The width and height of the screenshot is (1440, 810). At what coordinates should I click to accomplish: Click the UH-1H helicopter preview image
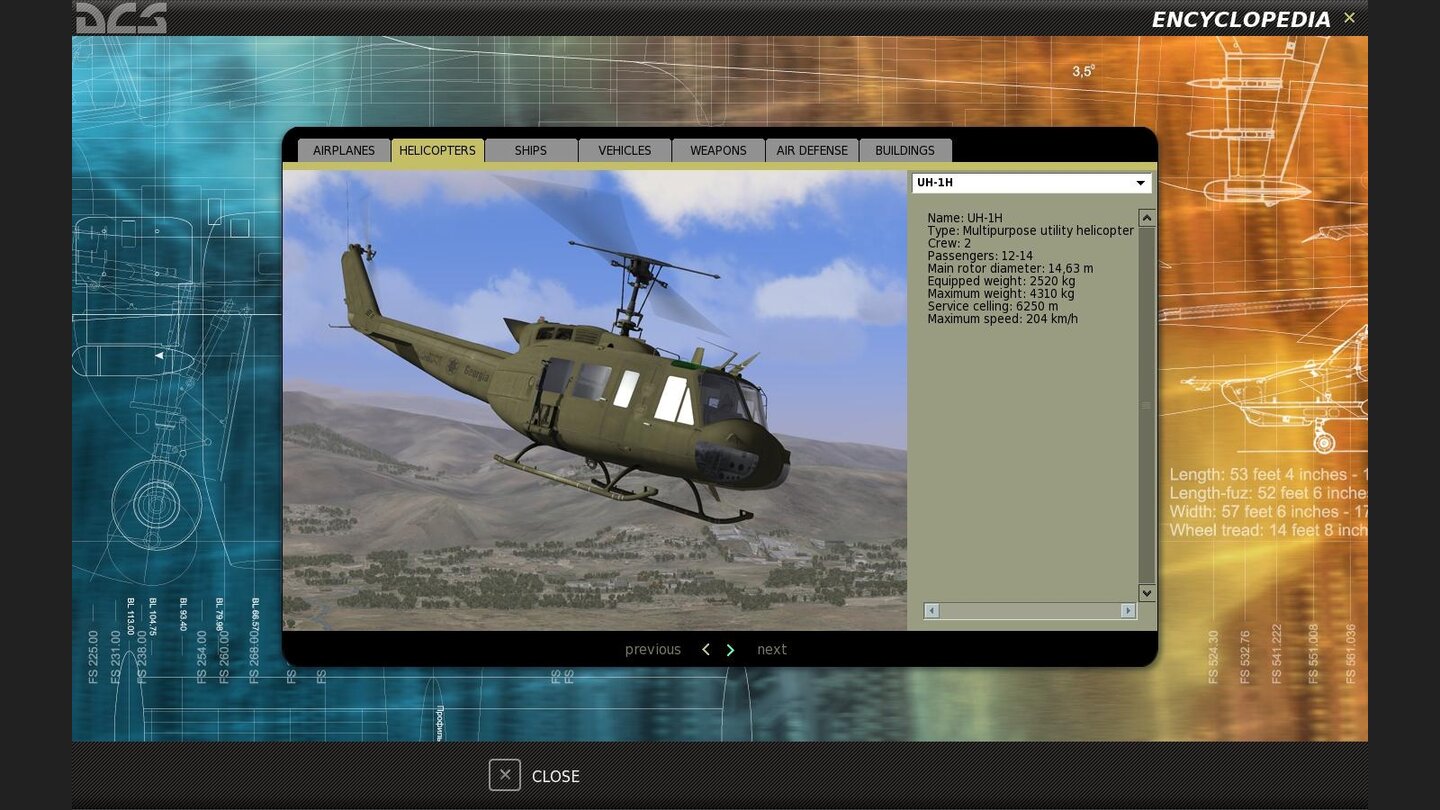coord(595,400)
